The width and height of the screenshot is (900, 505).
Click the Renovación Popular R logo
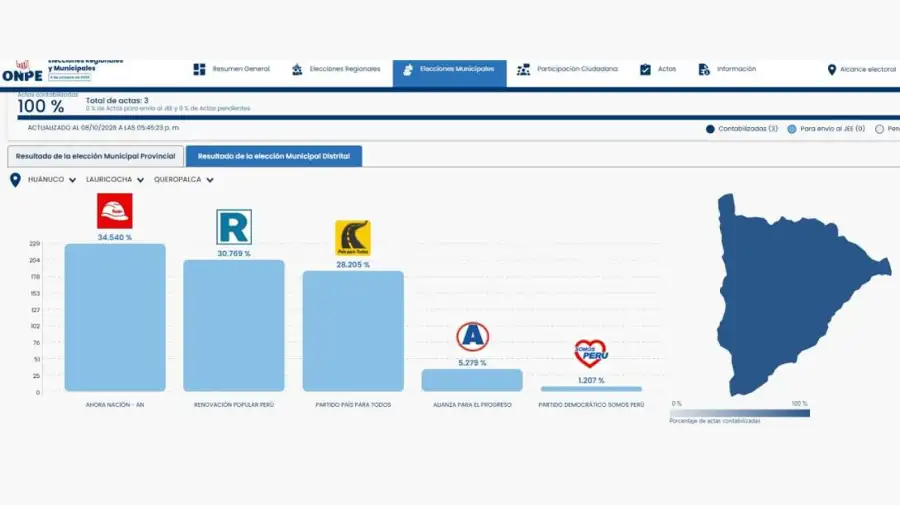[x=234, y=227]
